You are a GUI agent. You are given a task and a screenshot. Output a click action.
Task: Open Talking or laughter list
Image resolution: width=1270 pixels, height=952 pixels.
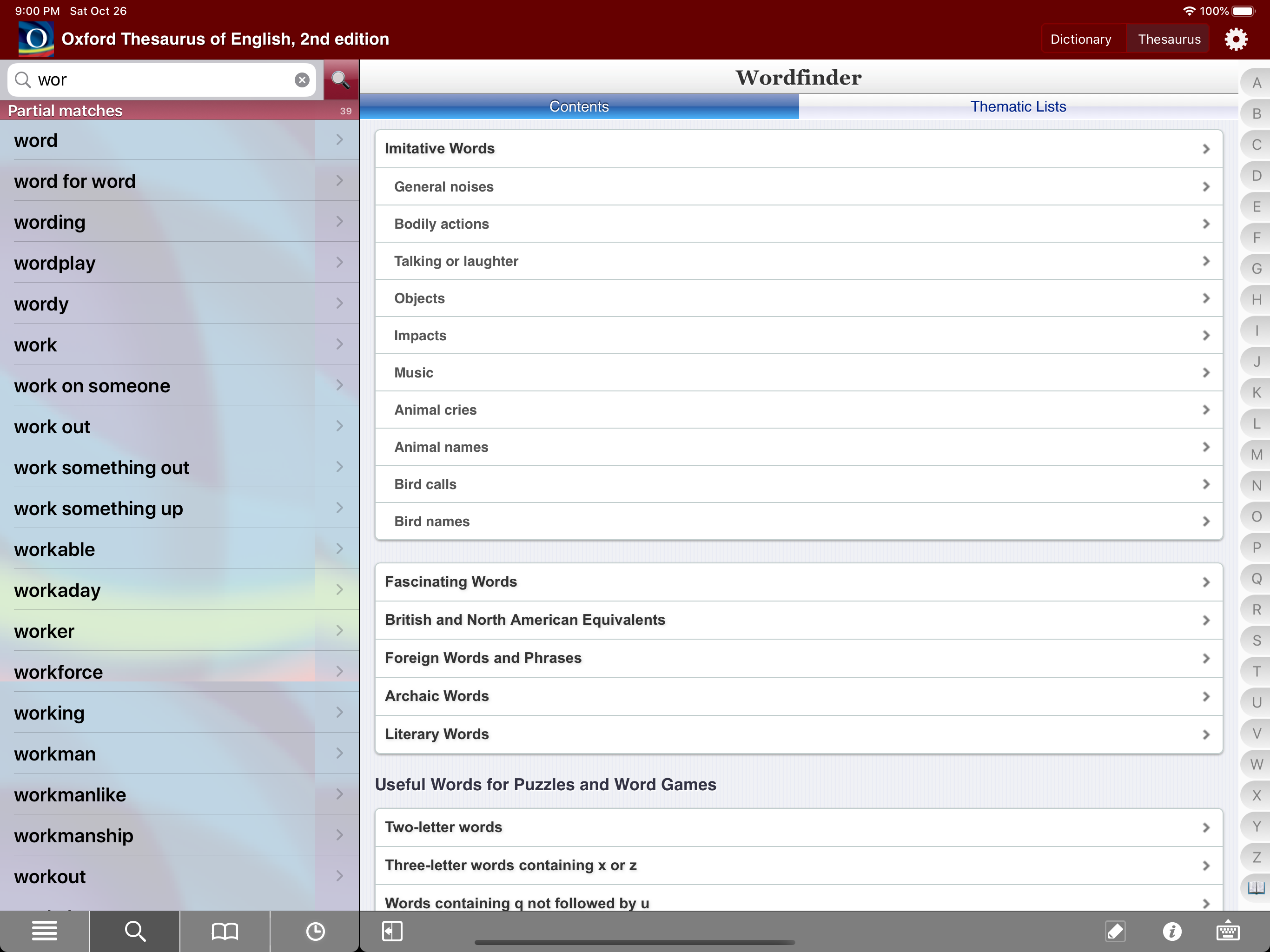click(x=799, y=261)
